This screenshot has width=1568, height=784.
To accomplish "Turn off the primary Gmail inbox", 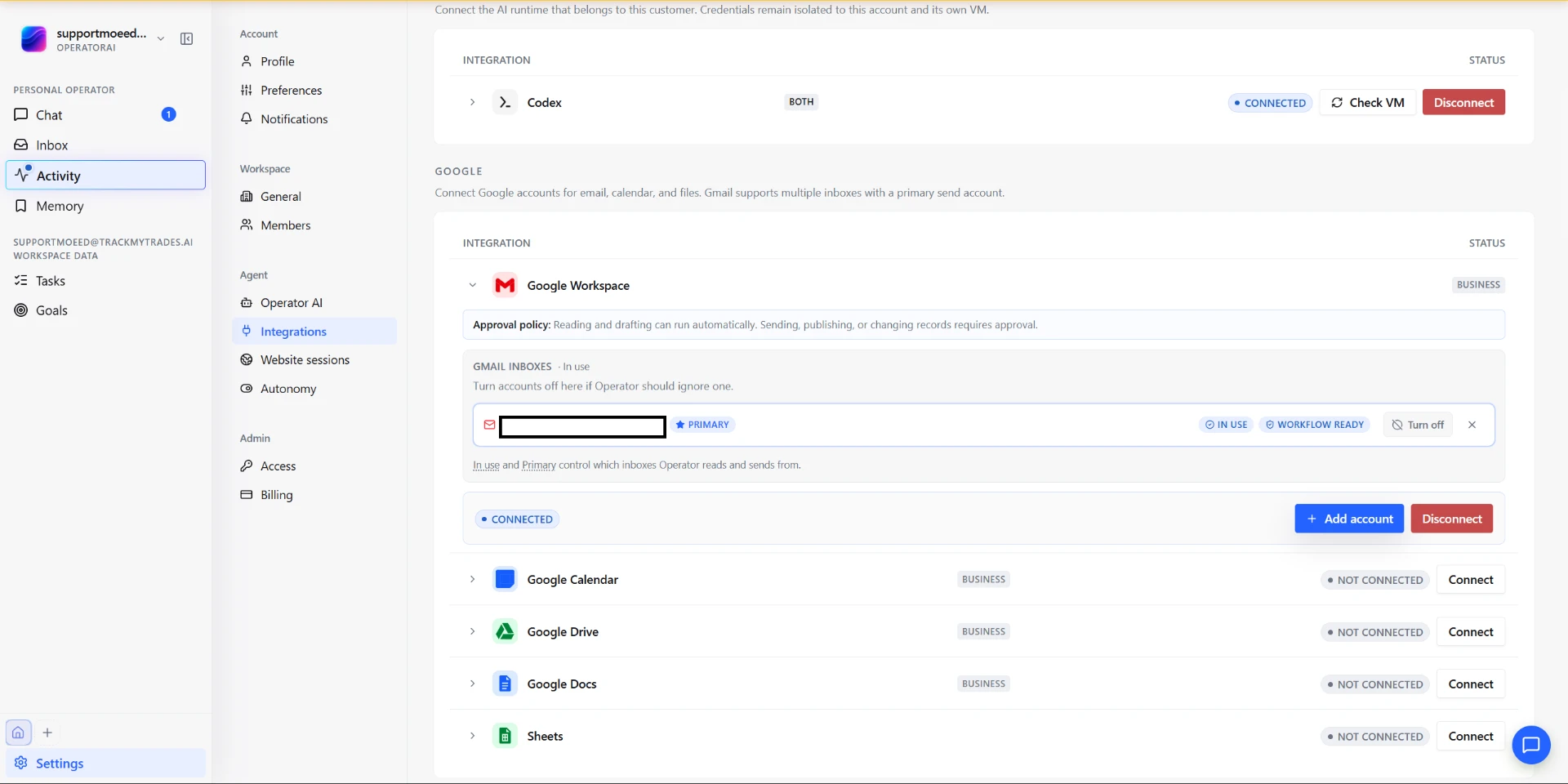I will coord(1418,425).
